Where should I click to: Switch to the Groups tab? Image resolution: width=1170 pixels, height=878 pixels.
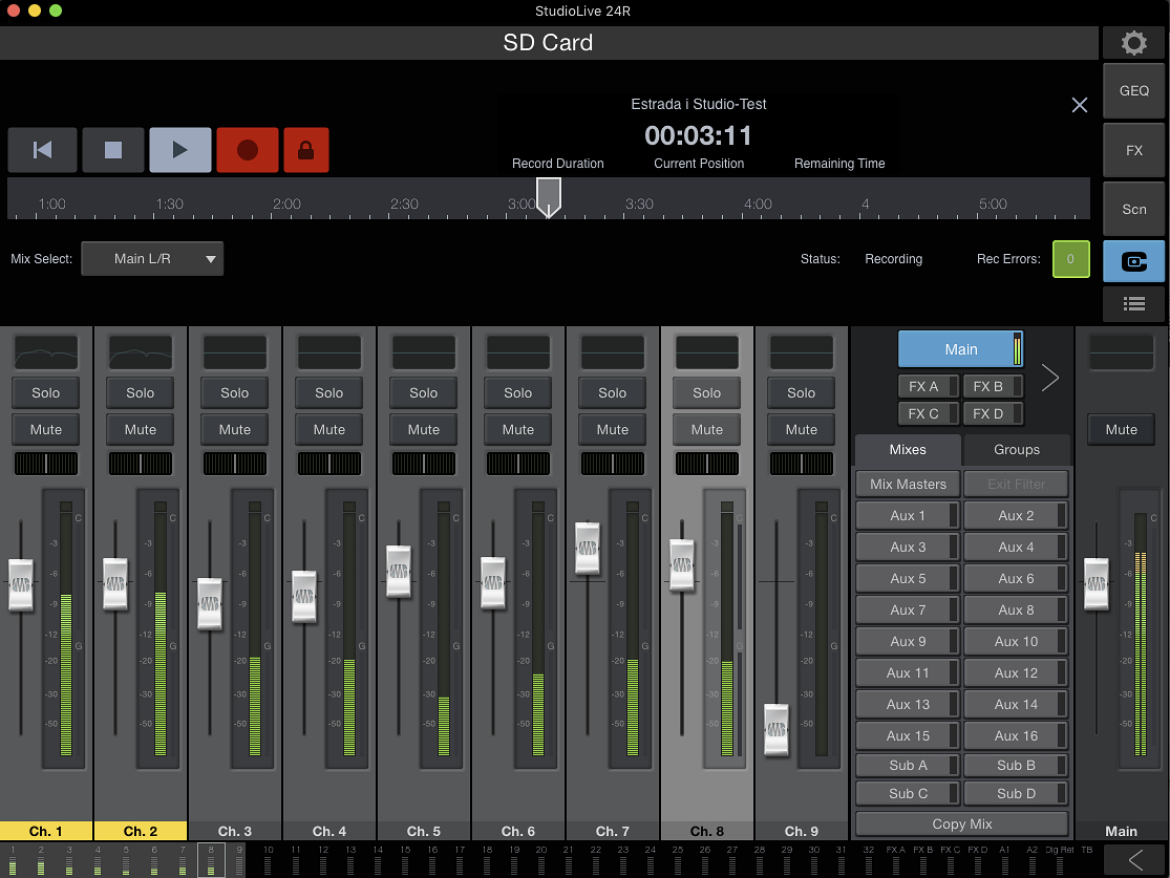[x=1016, y=449]
